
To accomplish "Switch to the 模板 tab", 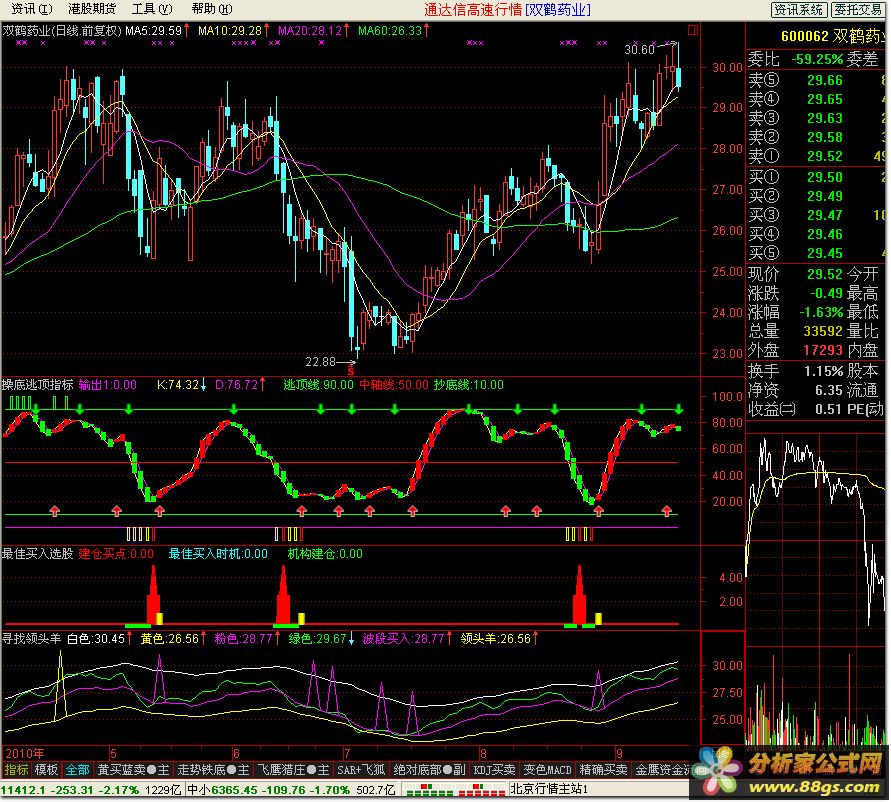I will pos(46,770).
